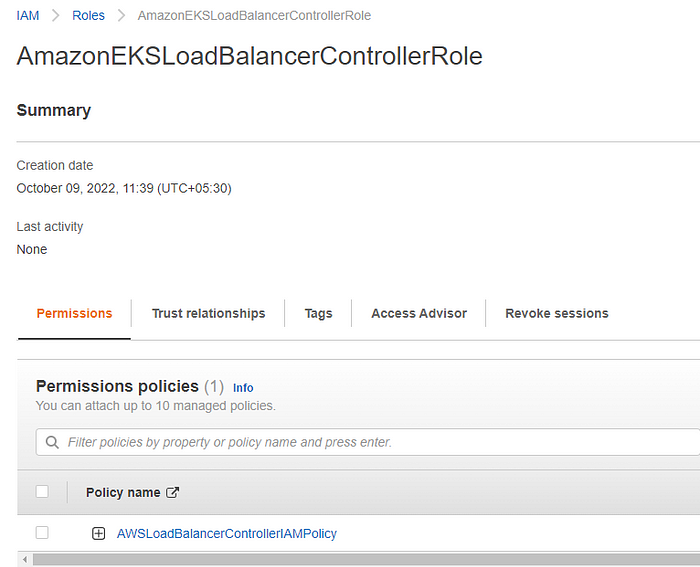Click the creation date value October 09, 2022

[x=124, y=188]
